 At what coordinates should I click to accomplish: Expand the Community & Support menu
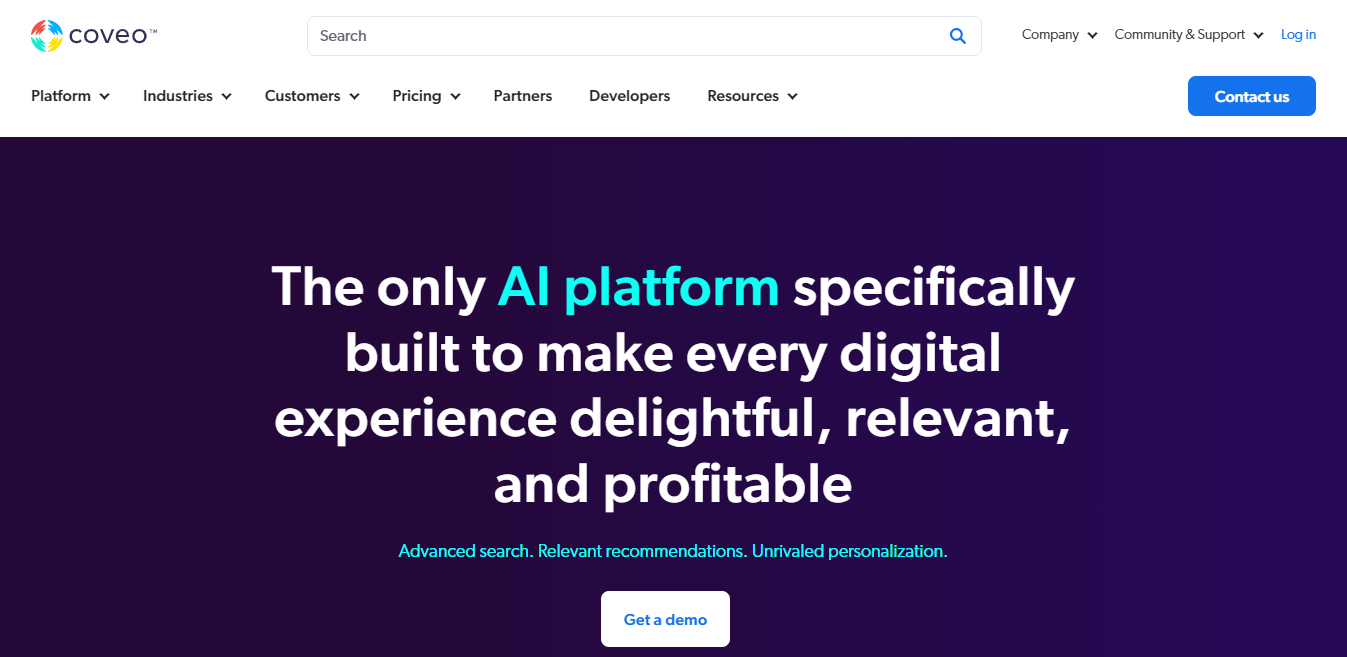point(1180,35)
